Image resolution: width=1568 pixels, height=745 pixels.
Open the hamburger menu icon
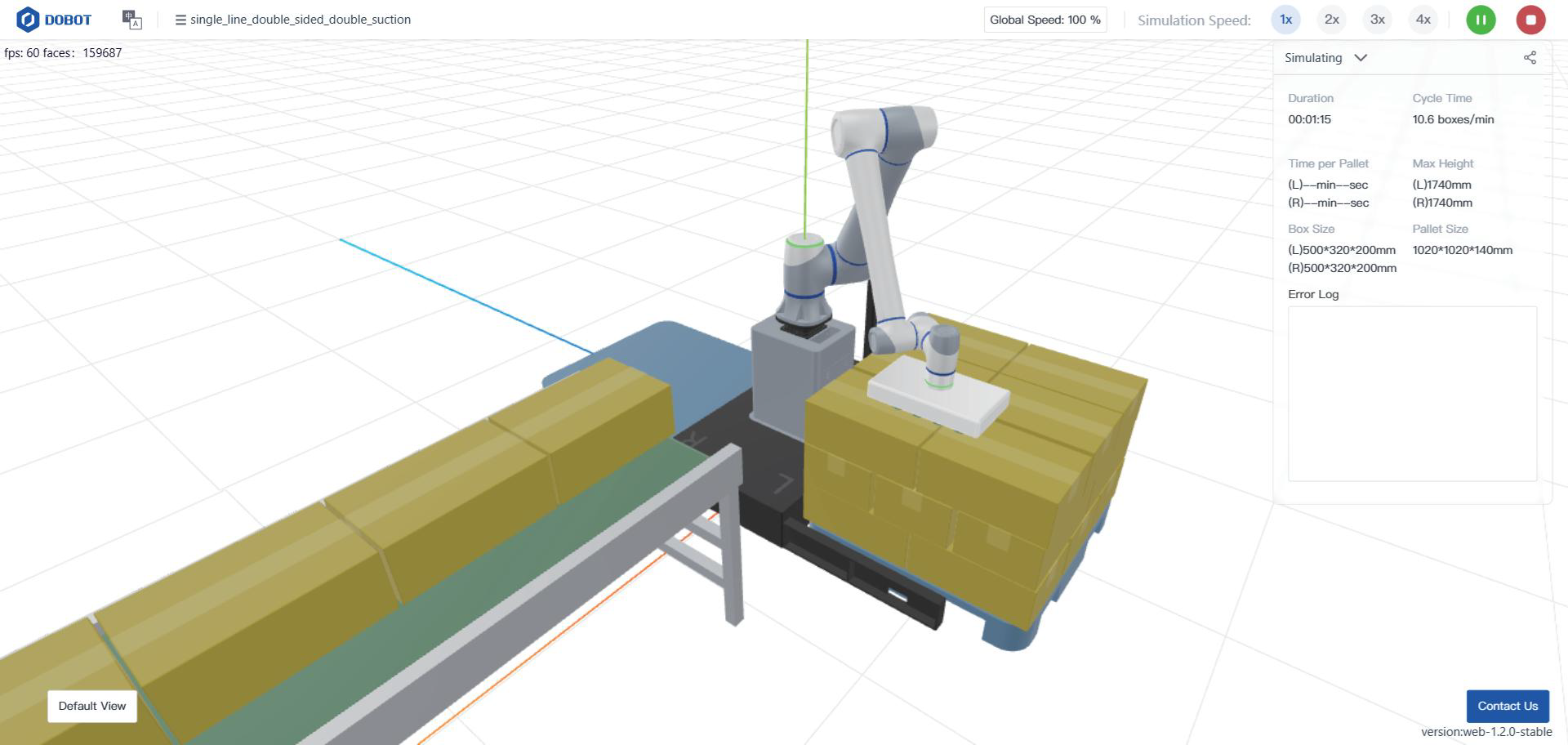[180, 20]
